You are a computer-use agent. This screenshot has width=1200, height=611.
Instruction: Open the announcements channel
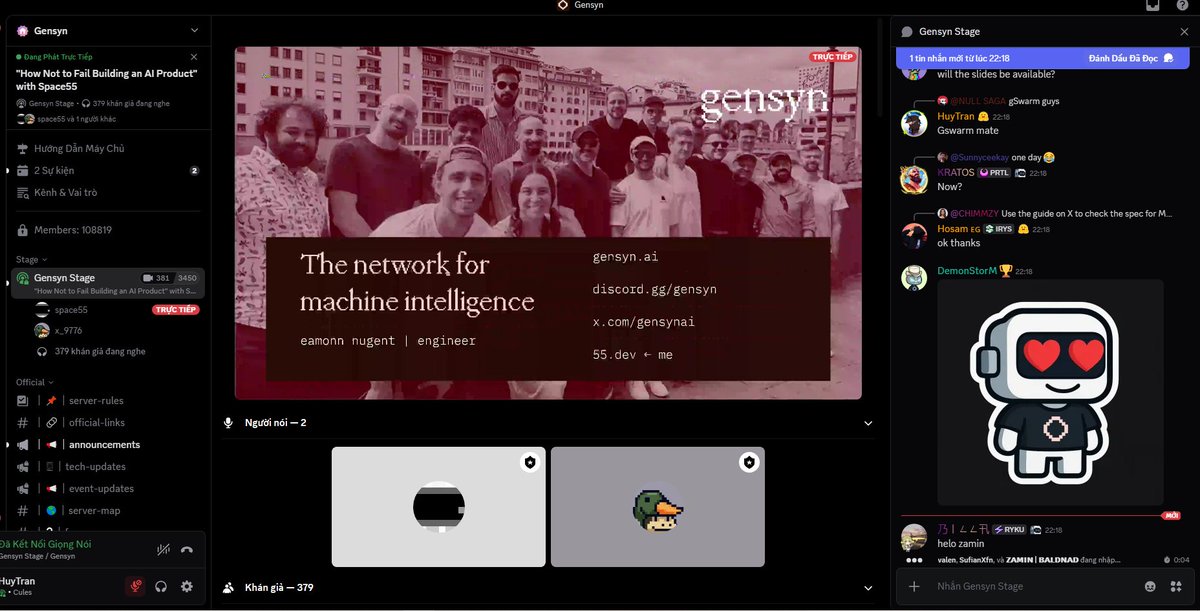pyautogui.click(x=104, y=444)
